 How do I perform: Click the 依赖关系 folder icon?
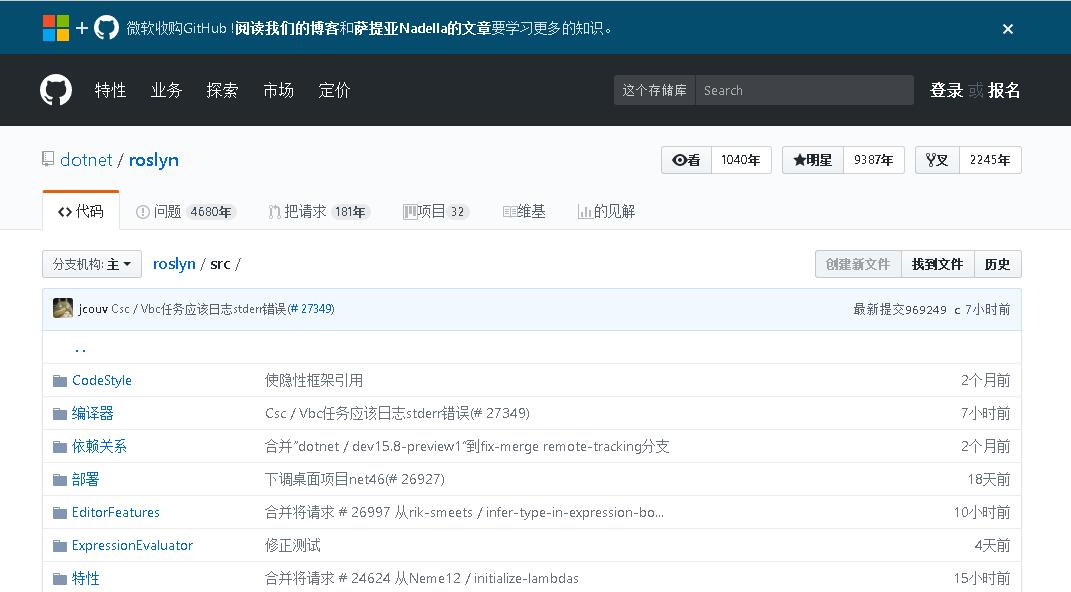60,447
